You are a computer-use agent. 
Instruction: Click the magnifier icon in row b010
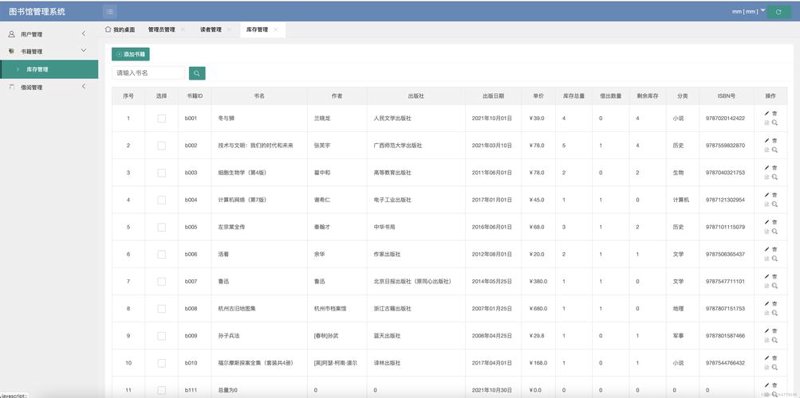tap(774, 367)
